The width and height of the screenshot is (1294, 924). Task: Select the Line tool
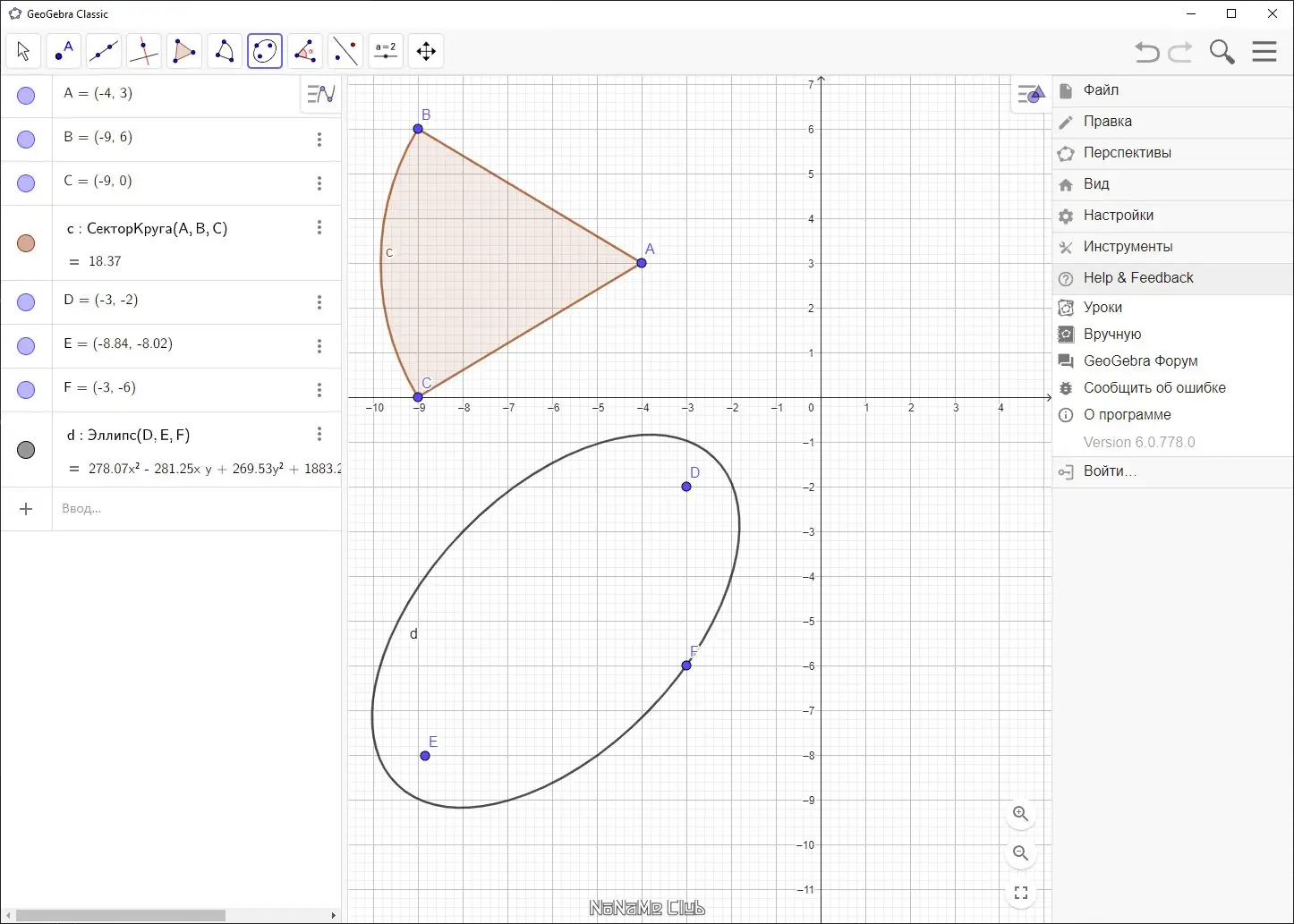(104, 51)
